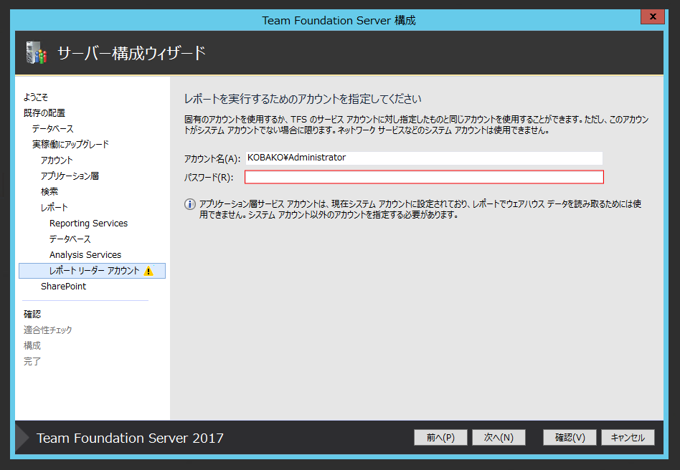This screenshot has width=680, height=470.
Task: Select the レポート step
Action: click(54, 208)
